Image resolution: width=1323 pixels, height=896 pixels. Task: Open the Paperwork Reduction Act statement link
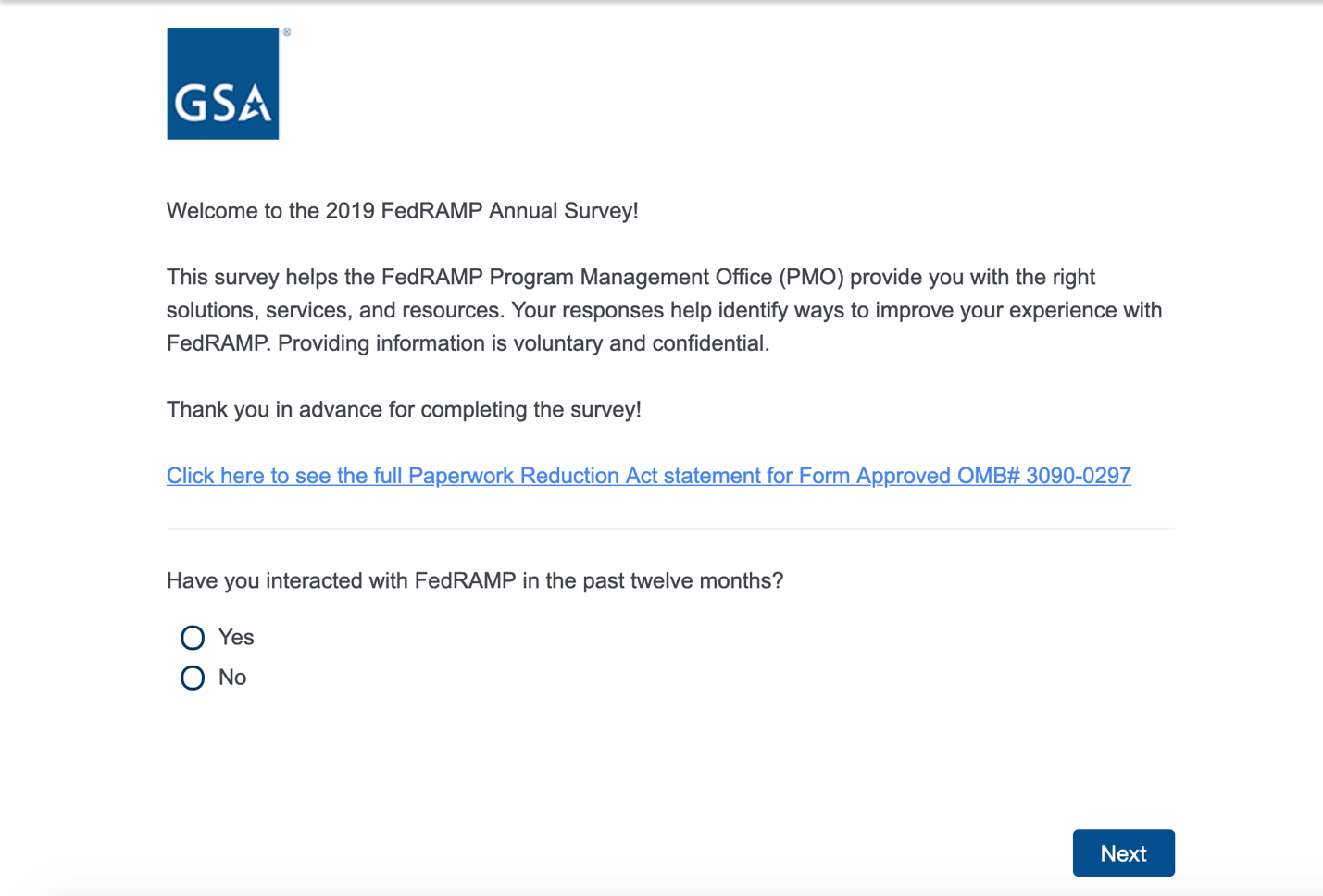(x=648, y=476)
